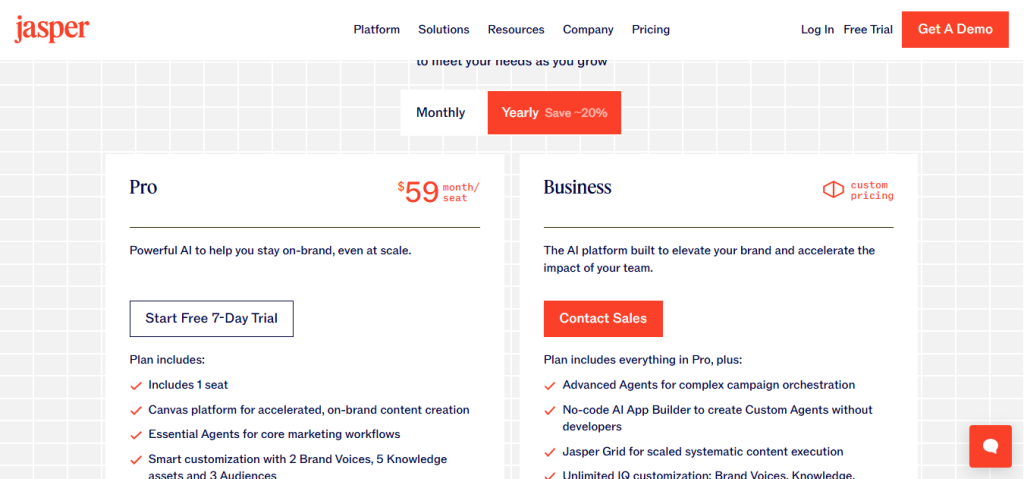
Task: Click the custom pricing cube icon
Action: pos(833,190)
